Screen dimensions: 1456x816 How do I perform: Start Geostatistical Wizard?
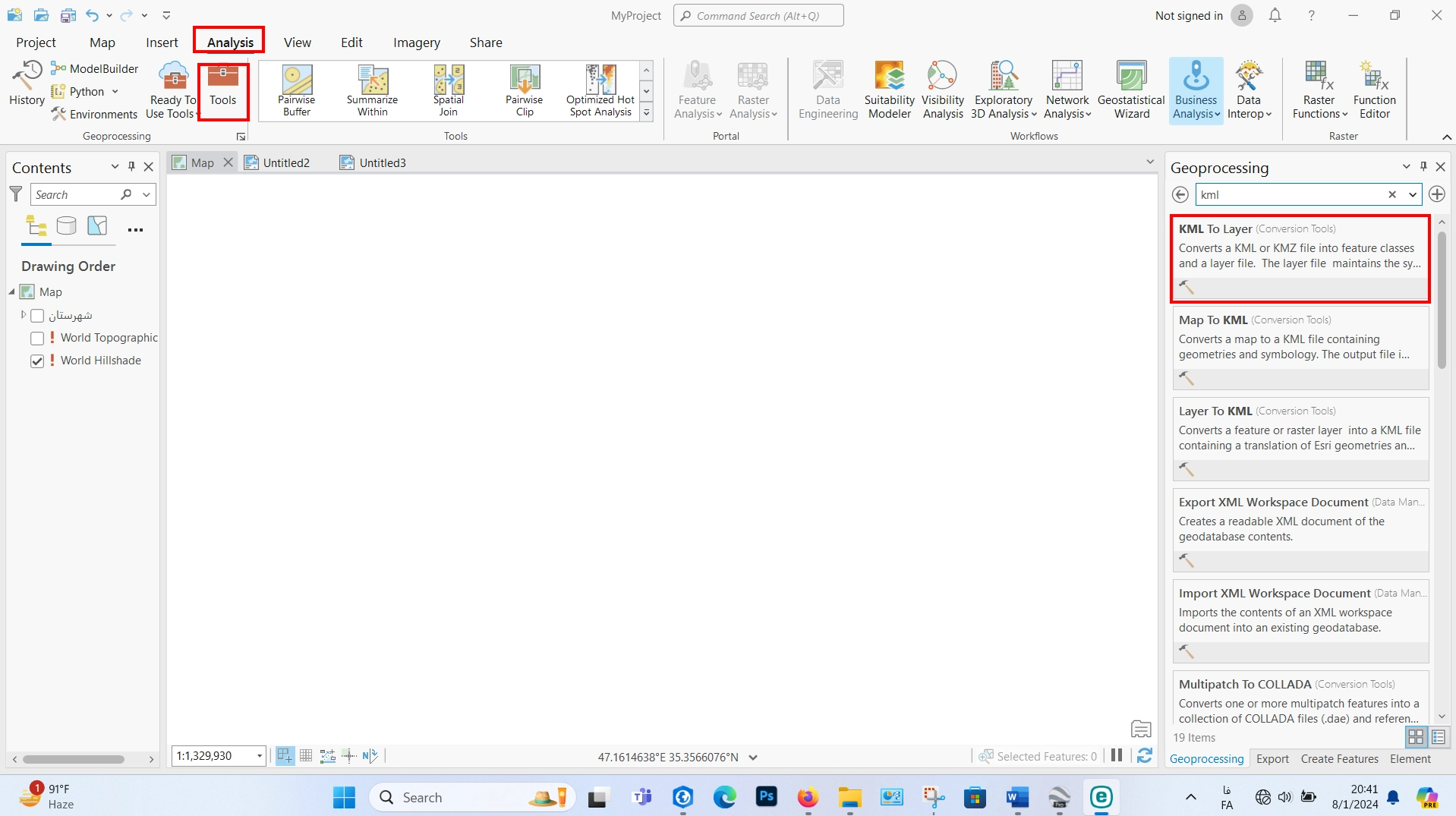point(1131,90)
